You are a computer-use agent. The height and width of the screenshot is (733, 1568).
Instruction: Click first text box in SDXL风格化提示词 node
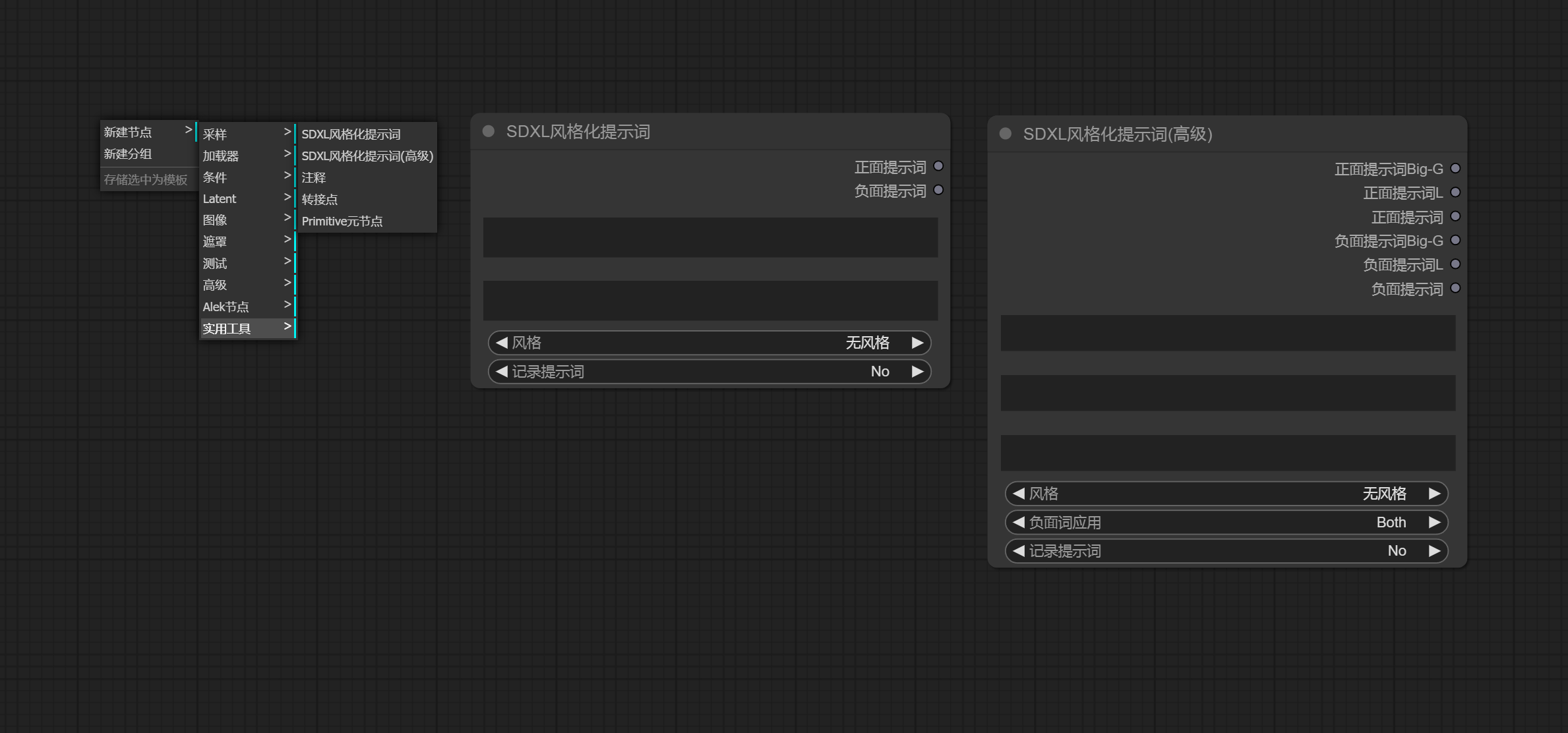click(710, 237)
